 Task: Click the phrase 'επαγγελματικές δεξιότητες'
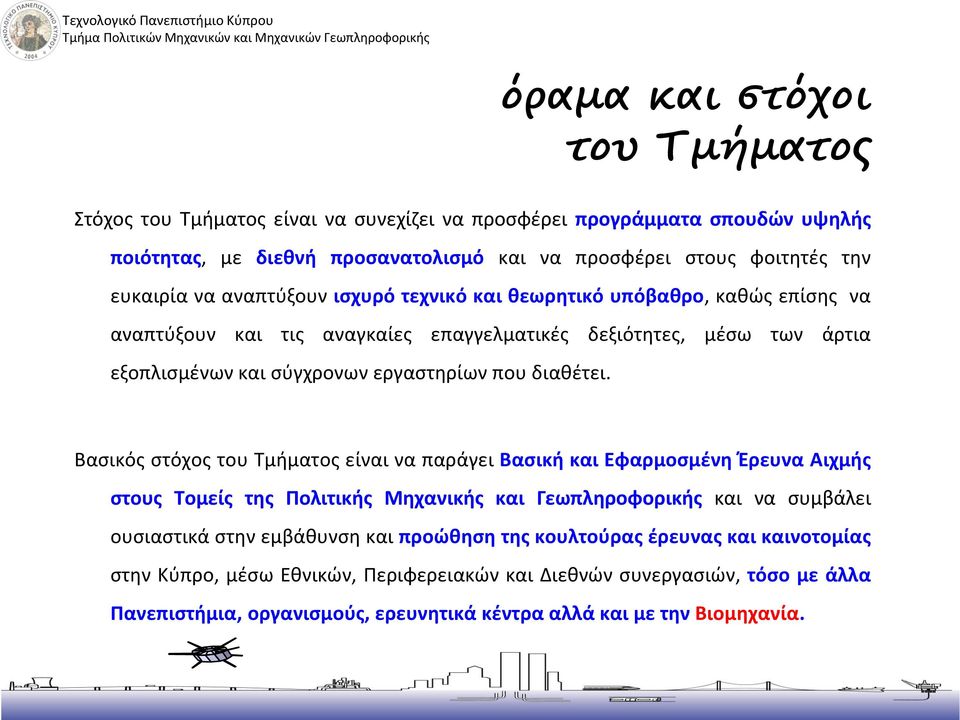point(557,335)
